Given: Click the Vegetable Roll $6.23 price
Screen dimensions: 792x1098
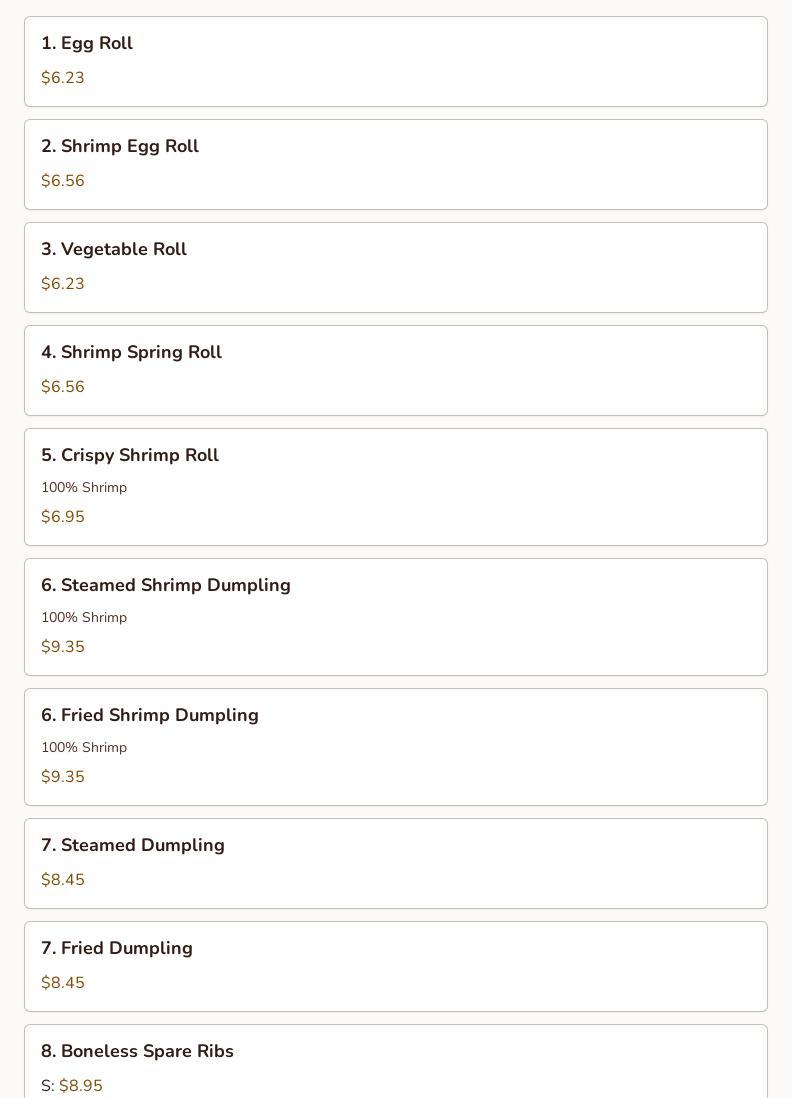Looking at the screenshot, I should point(63,284).
